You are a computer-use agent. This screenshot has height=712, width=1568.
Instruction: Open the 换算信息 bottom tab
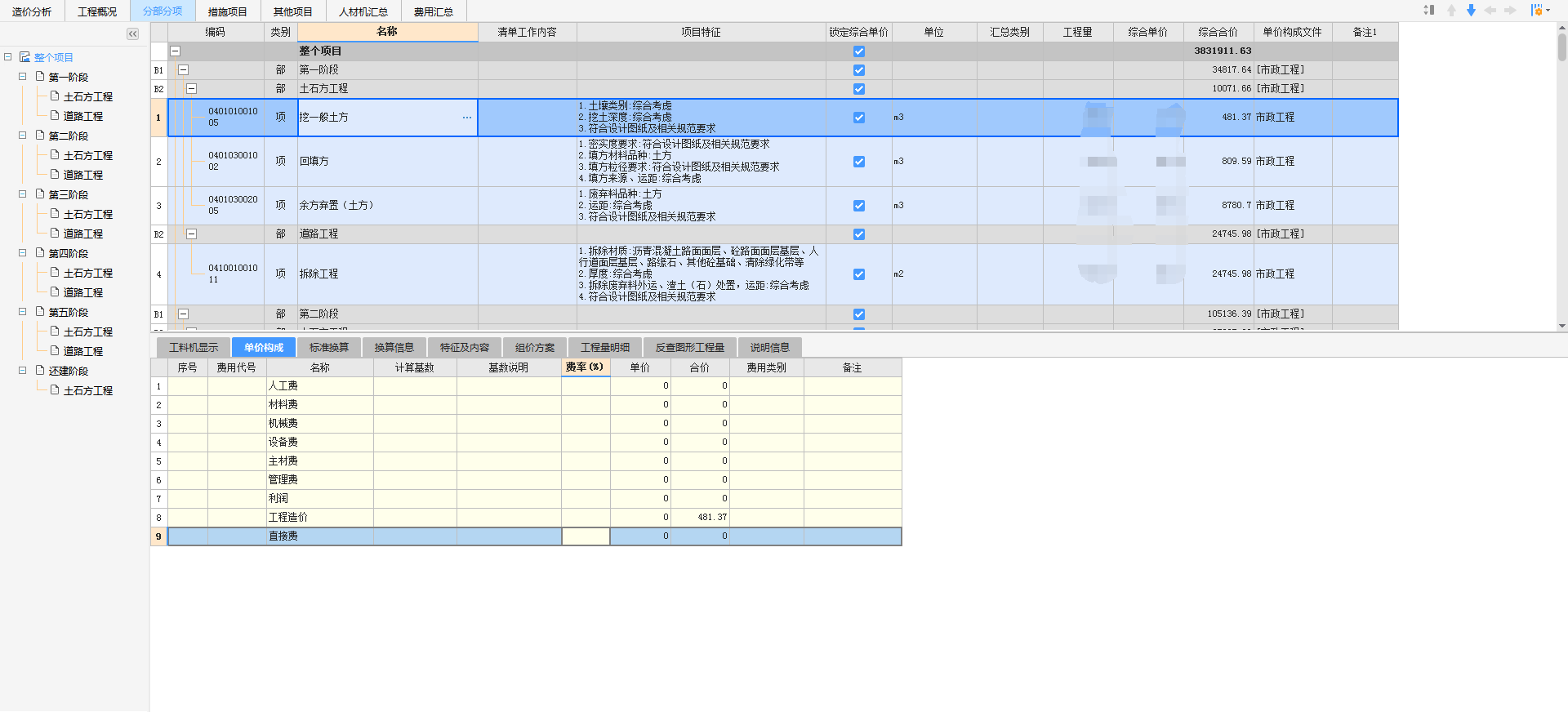click(x=394, y=347)
